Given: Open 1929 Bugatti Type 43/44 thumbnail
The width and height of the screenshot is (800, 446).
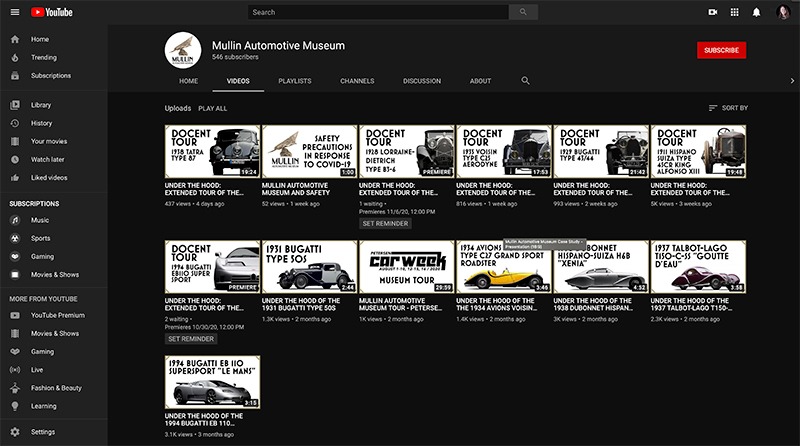Looking at the screenshot, I should click(601, 152).
